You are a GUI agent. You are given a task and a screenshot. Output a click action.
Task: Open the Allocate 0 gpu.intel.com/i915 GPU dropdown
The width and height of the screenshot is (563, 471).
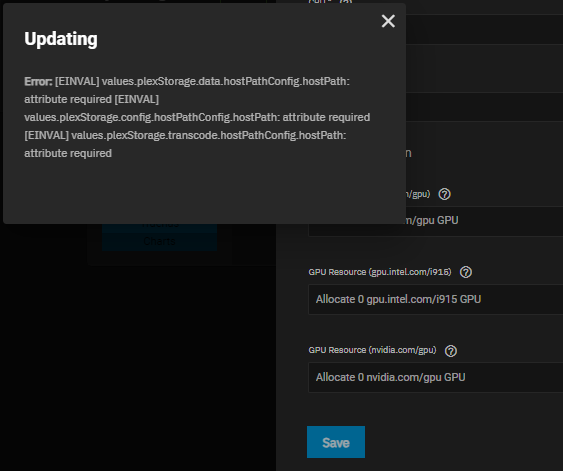[436, 299]
